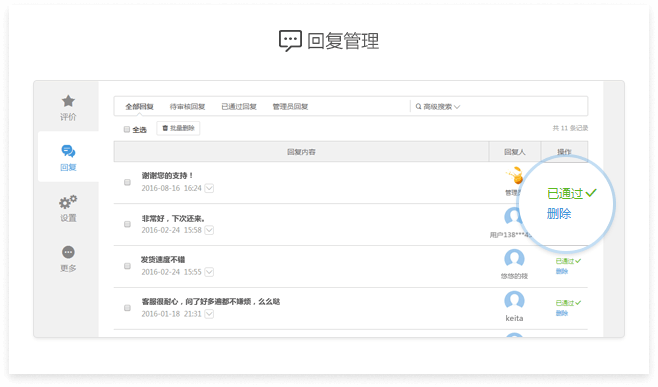Click the 回复人 column header

click(514, 152)
